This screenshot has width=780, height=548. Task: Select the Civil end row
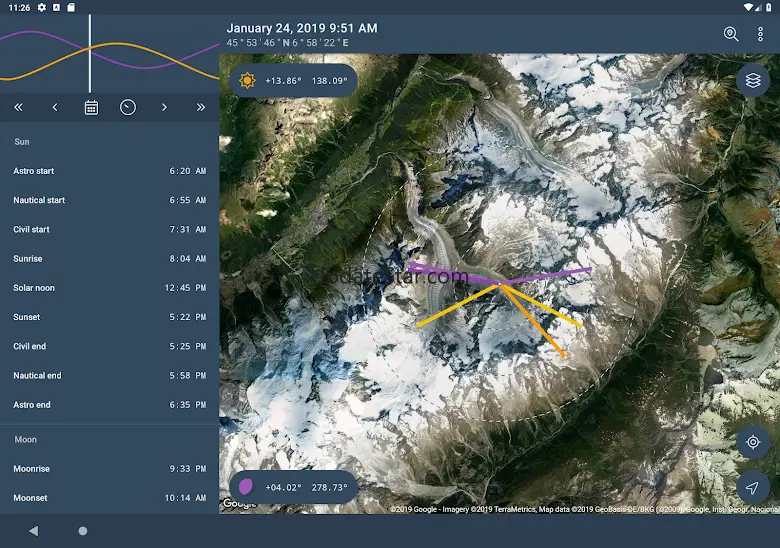(109, 346)
